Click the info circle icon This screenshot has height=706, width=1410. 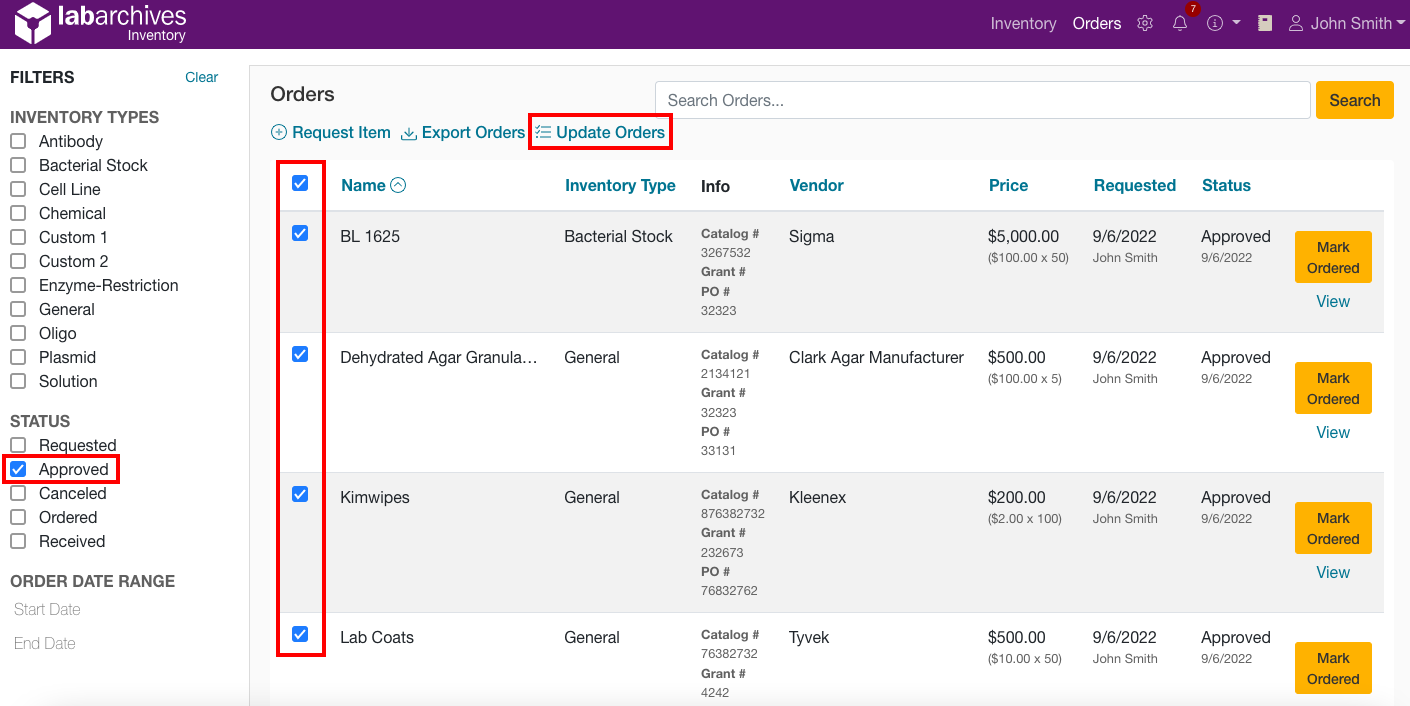point(1214,22)
